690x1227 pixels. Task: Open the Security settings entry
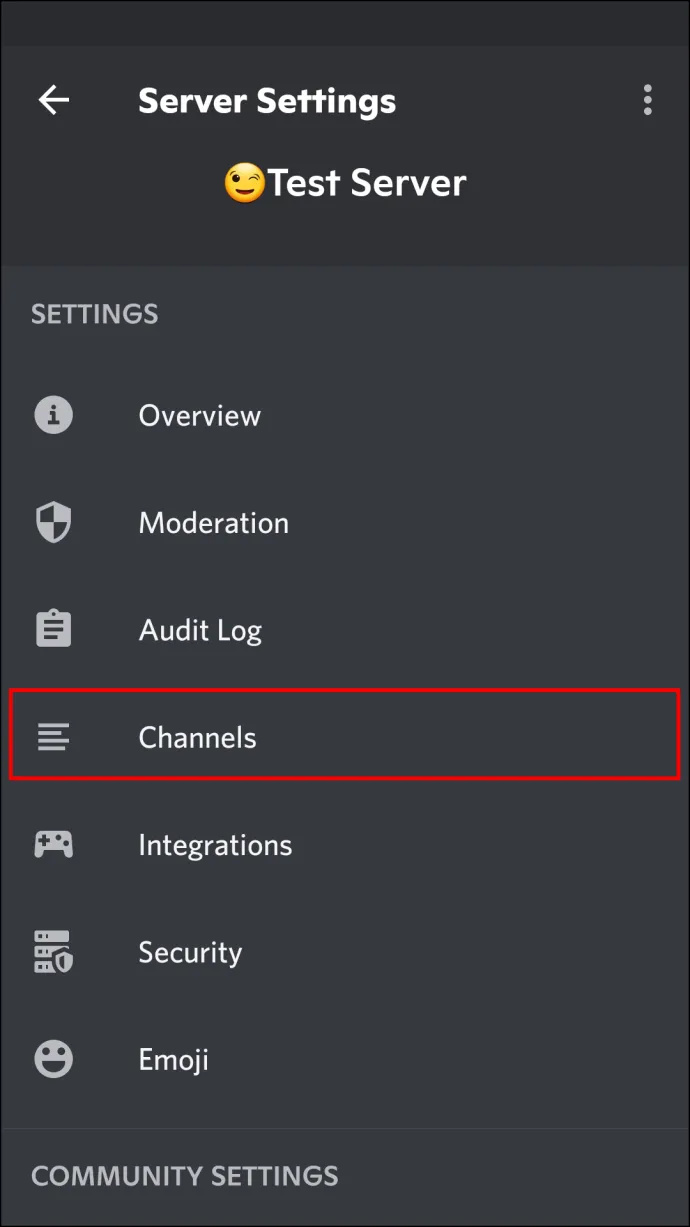[345, 952]
